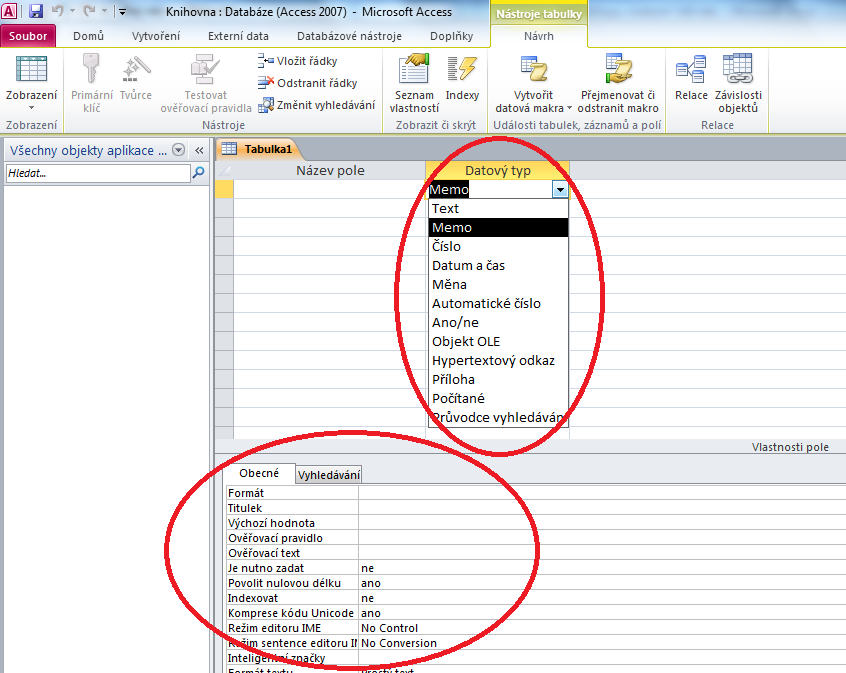Open the Undo history dropdown arrow
This screenshot has height=673, width=846.
(72, 11)
